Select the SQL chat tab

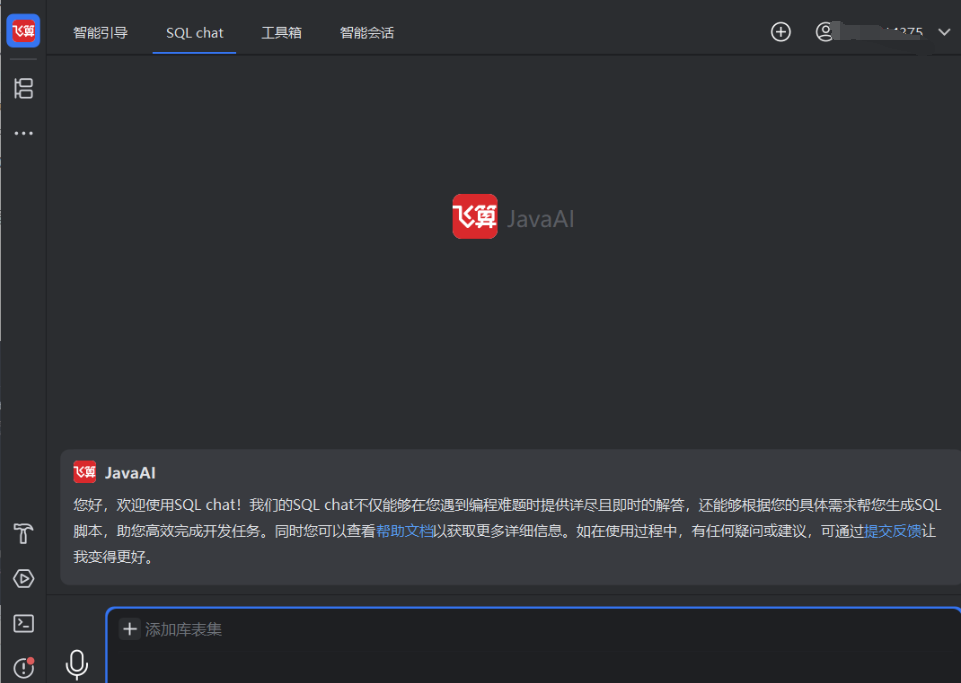[194, 33]
